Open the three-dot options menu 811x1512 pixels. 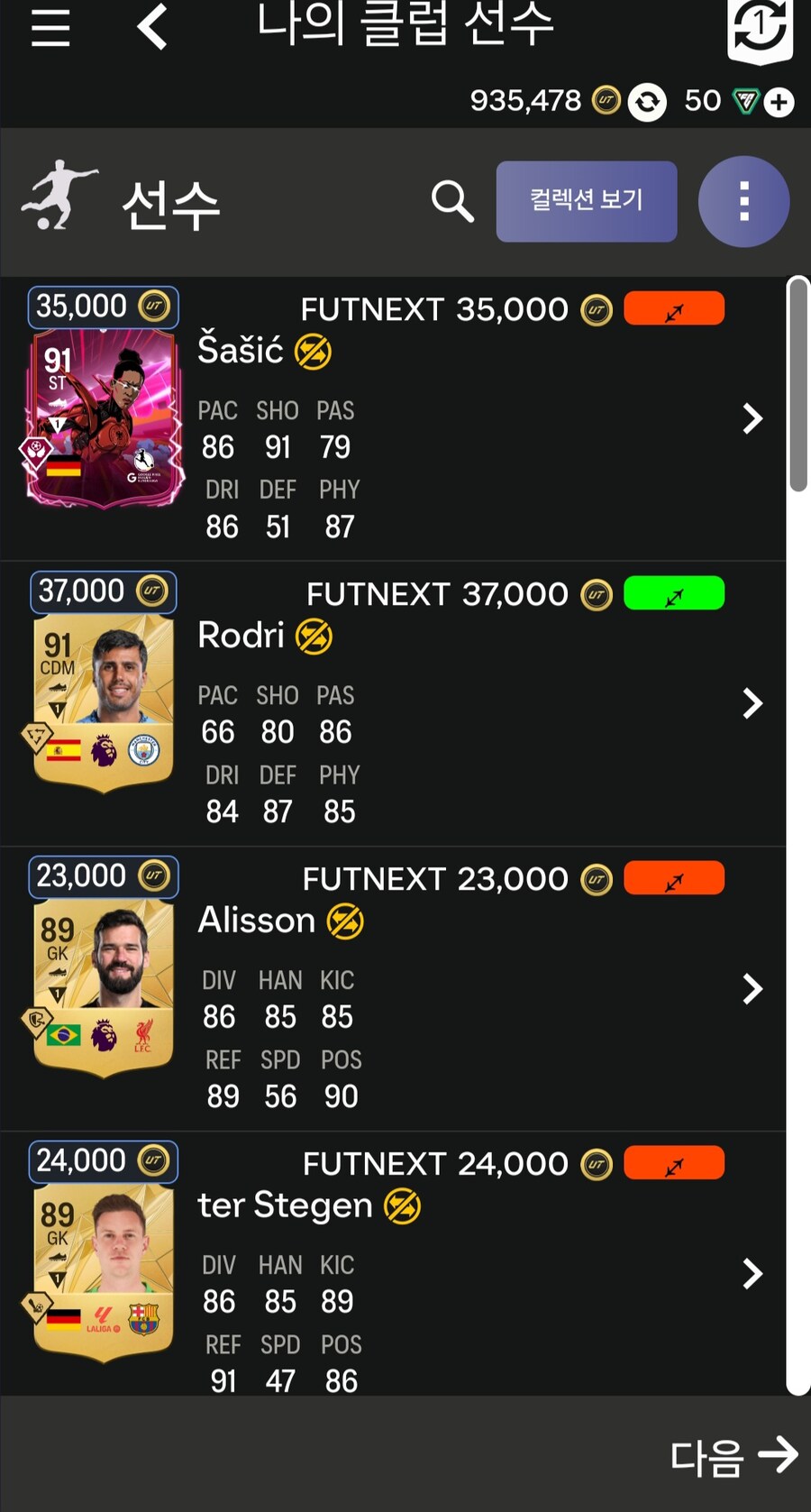pyautogui.click(x=743, y=201)
